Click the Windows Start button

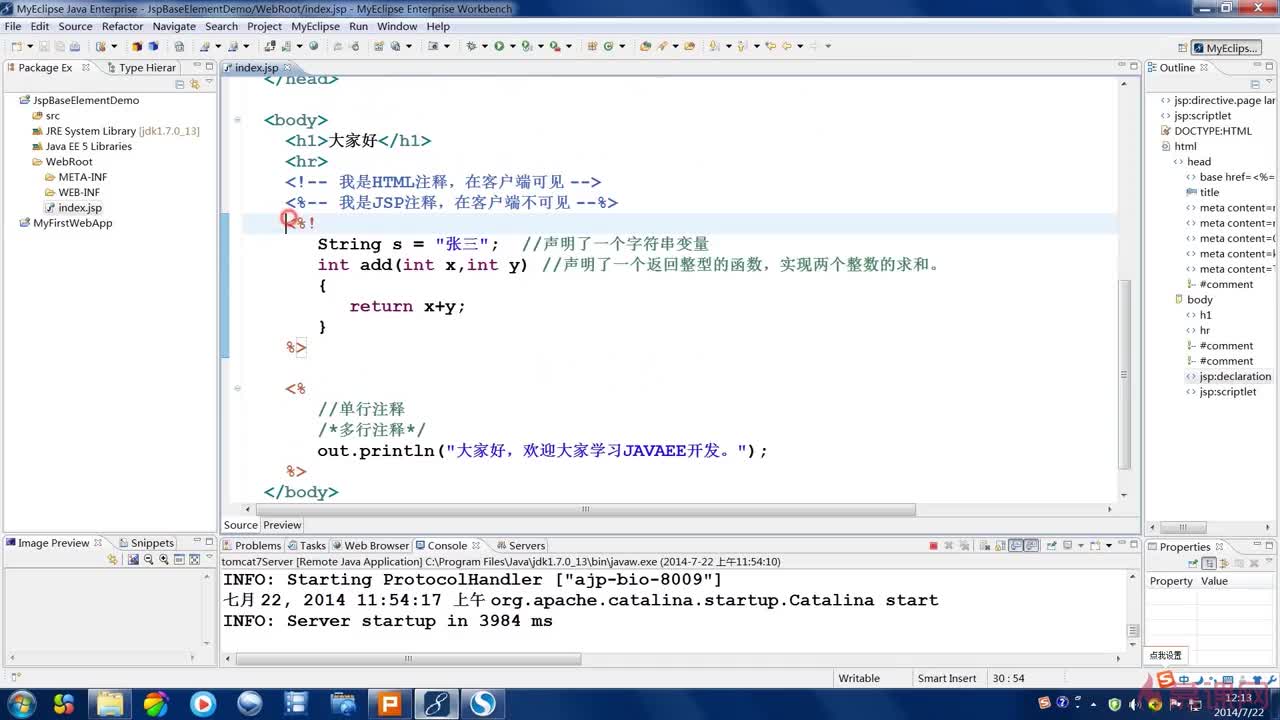pos(20,703)
